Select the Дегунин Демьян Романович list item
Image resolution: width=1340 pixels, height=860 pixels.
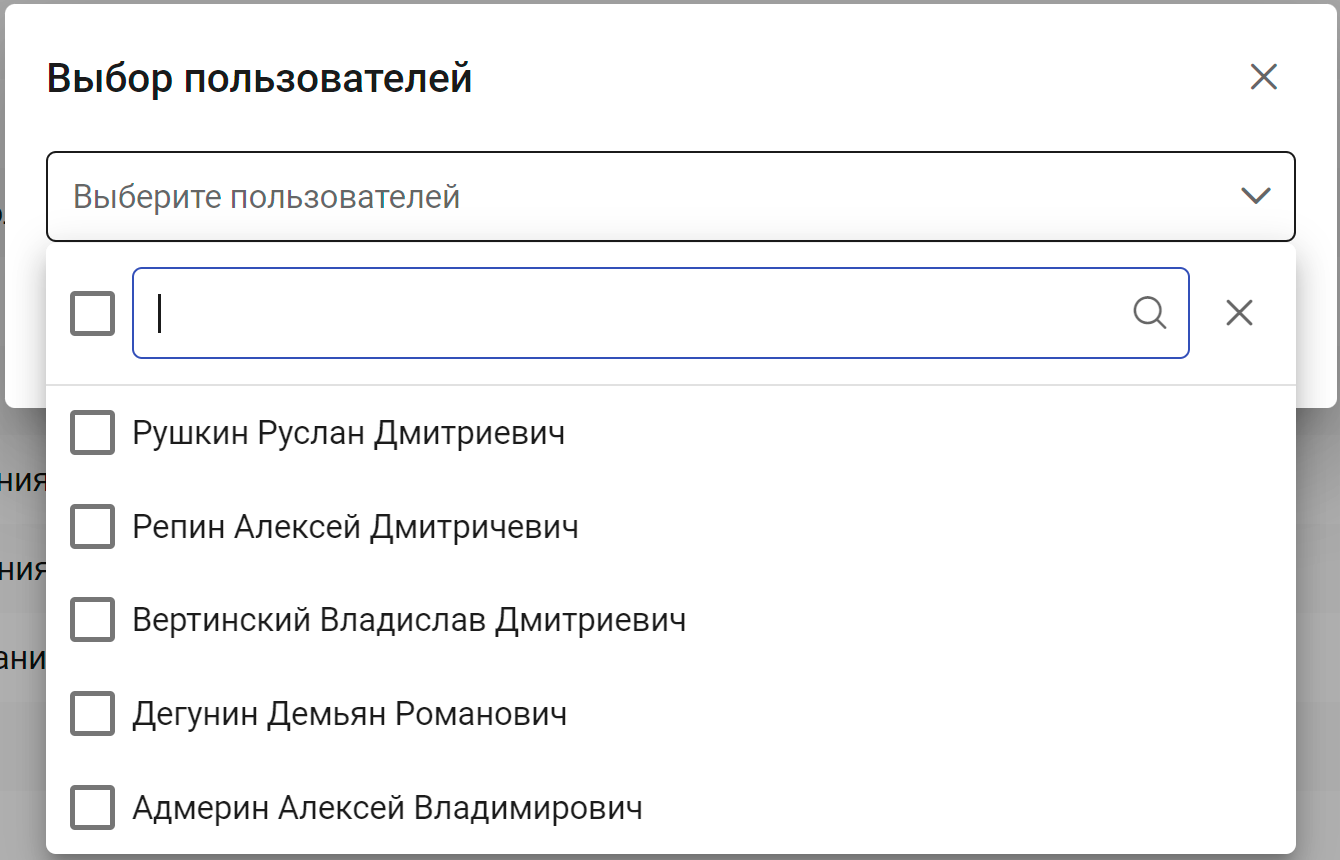349,714
